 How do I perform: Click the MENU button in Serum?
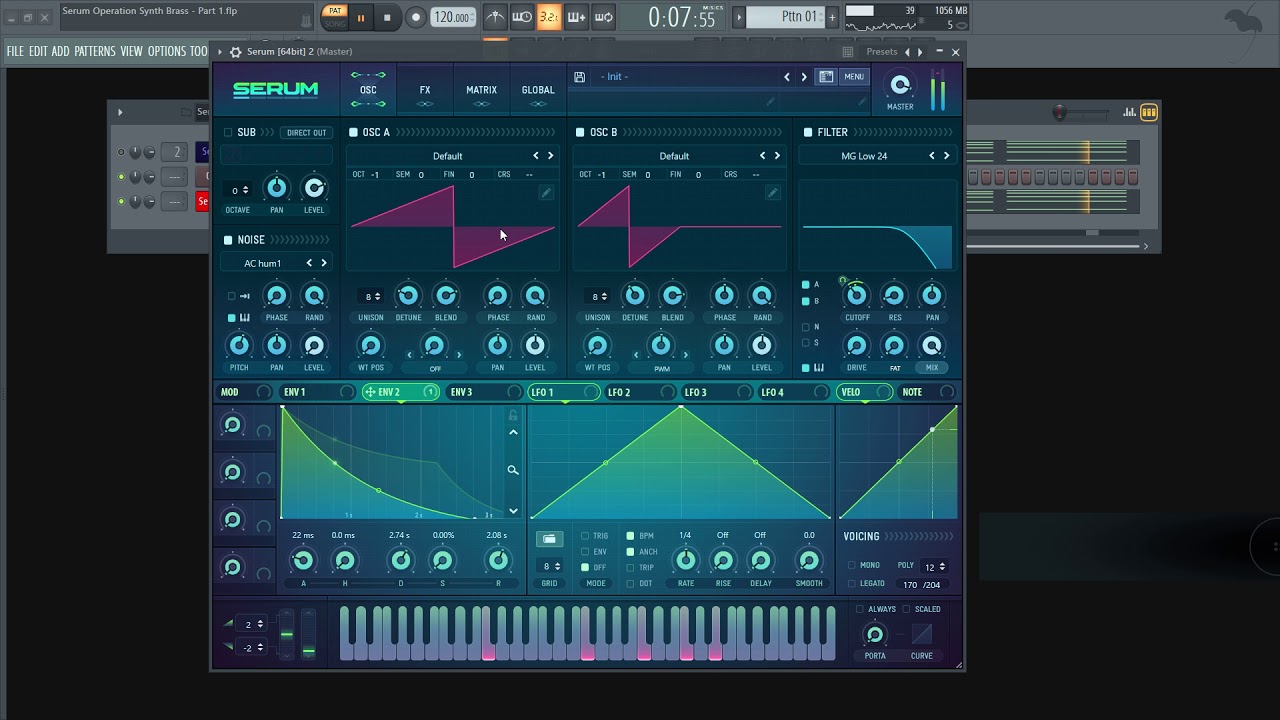click(853, 77)
